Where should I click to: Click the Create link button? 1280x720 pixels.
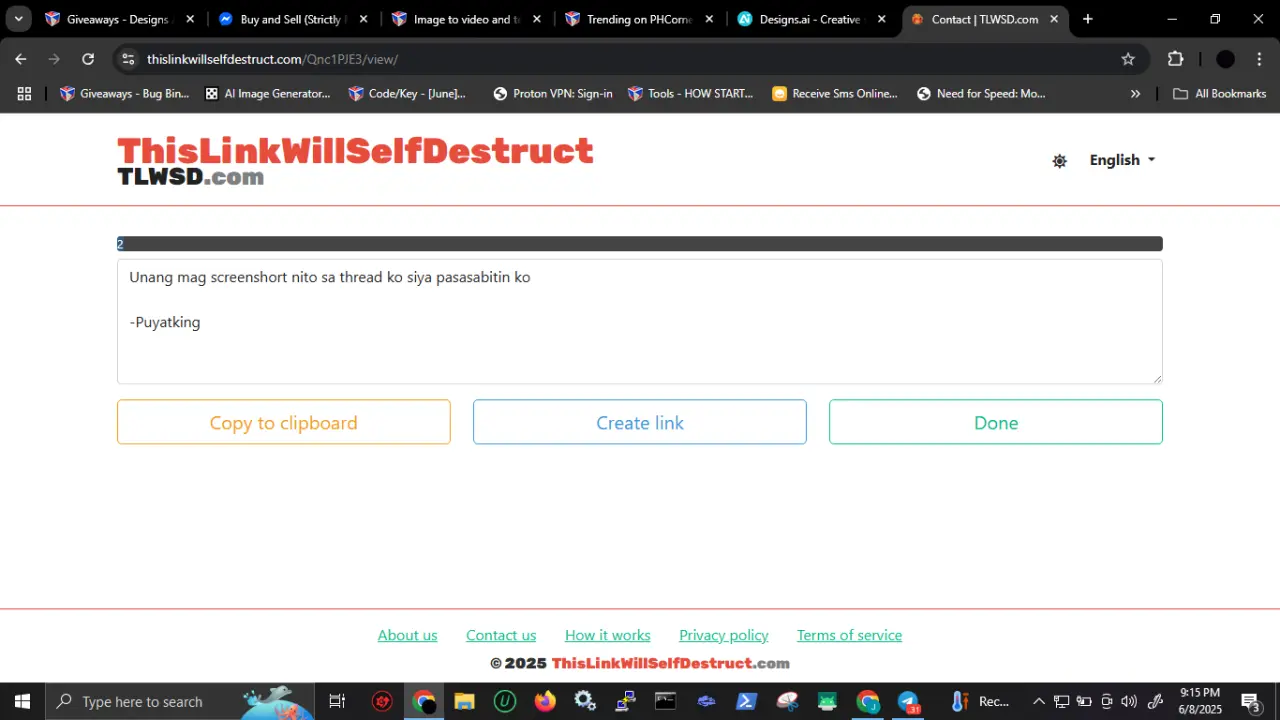coord(640,422)
